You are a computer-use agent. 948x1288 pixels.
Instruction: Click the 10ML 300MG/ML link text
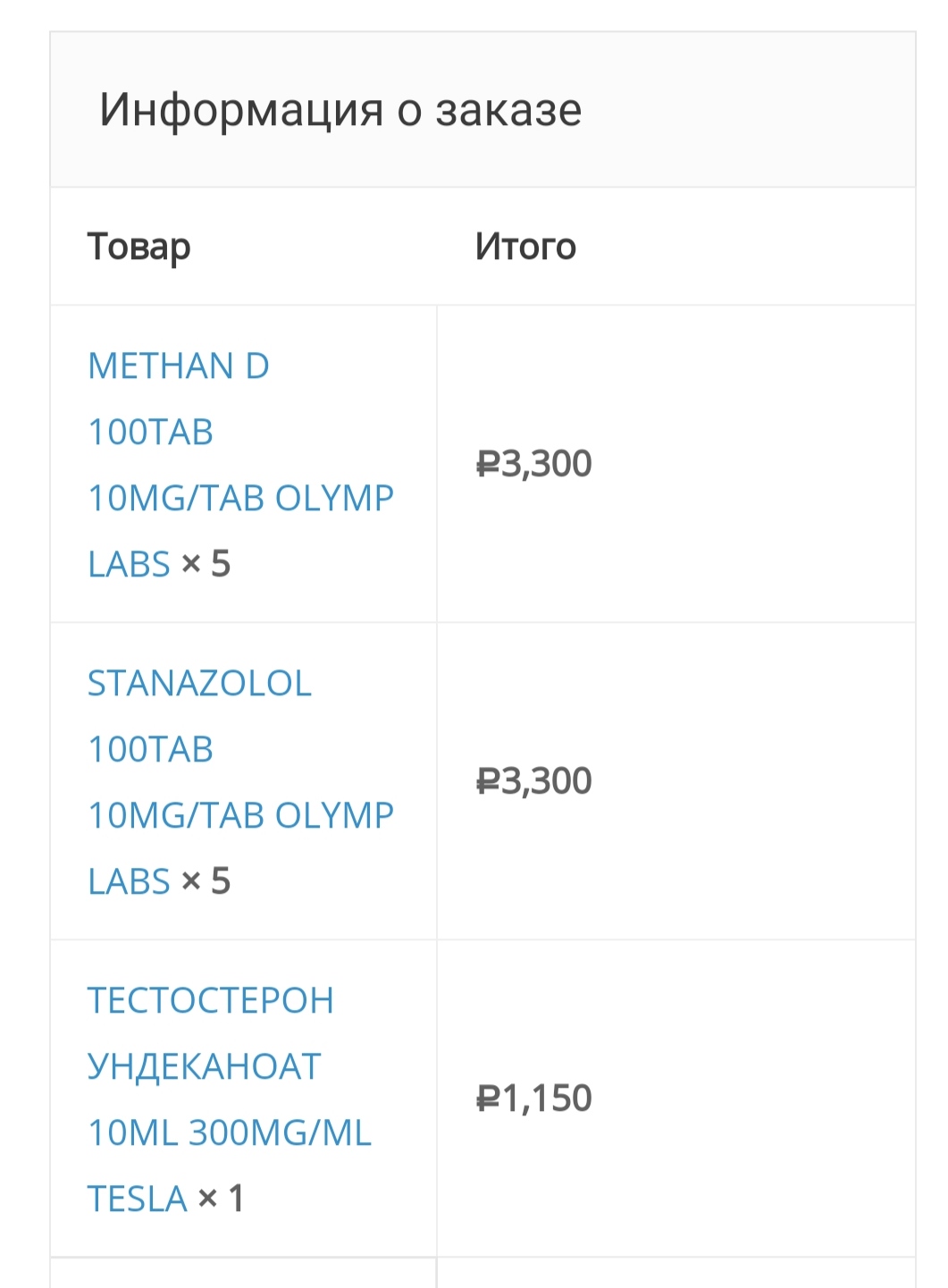tap(230, 1133)
